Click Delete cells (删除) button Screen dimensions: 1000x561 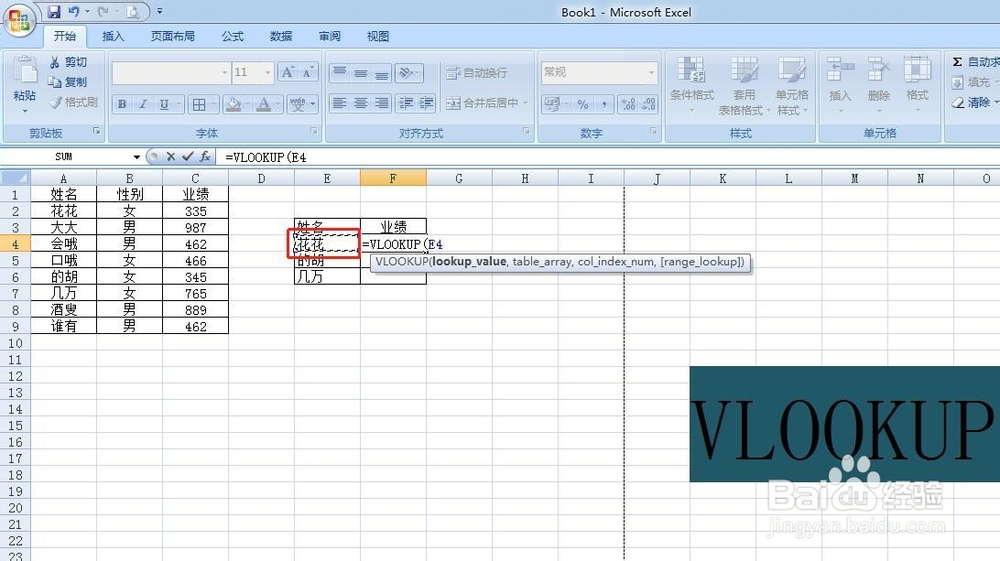pyautogui.click(x=879, y=85)
